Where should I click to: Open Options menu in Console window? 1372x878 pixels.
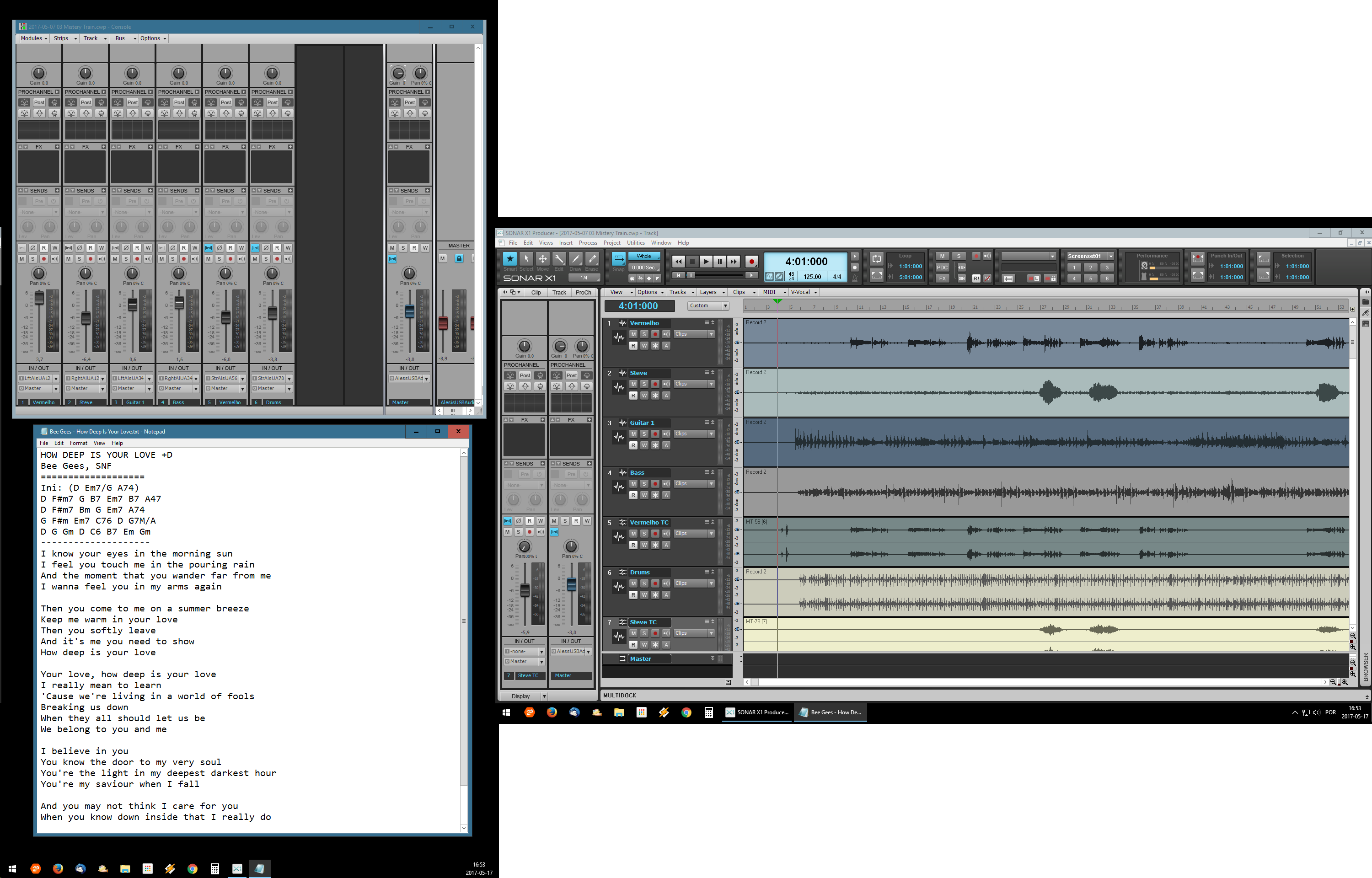[153, 39]
